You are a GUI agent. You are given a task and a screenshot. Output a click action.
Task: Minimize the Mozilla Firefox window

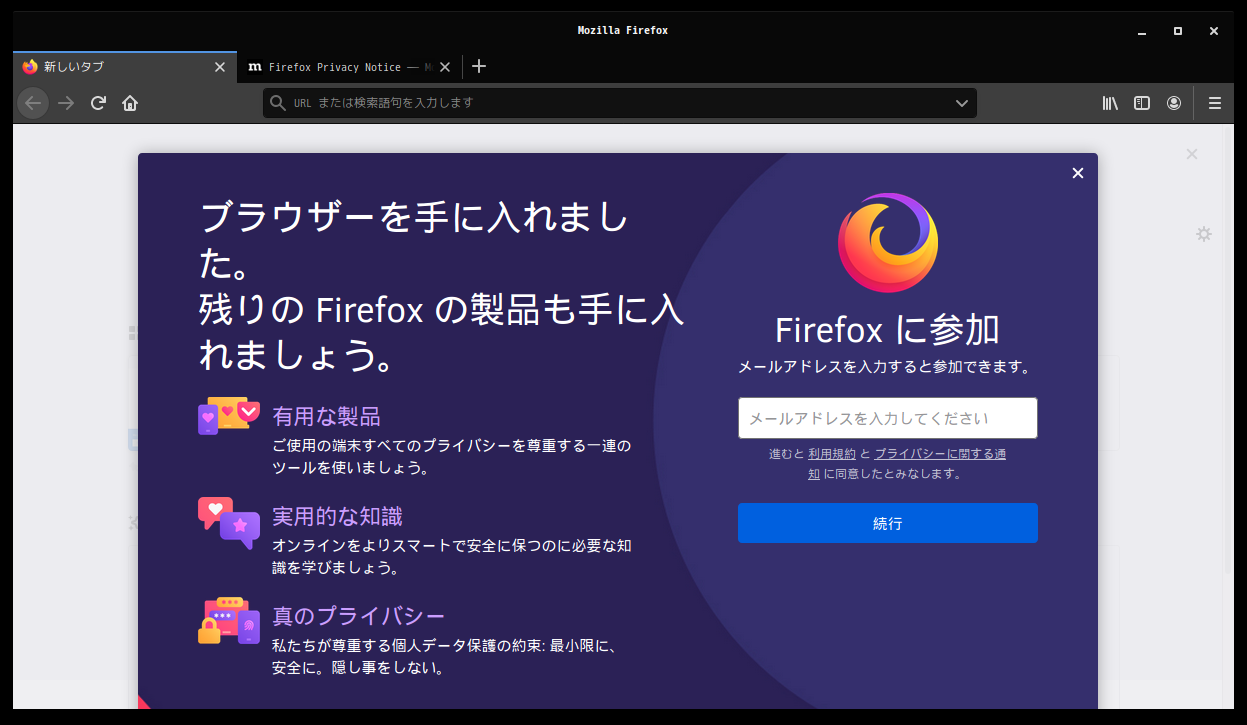point(1142,31)
